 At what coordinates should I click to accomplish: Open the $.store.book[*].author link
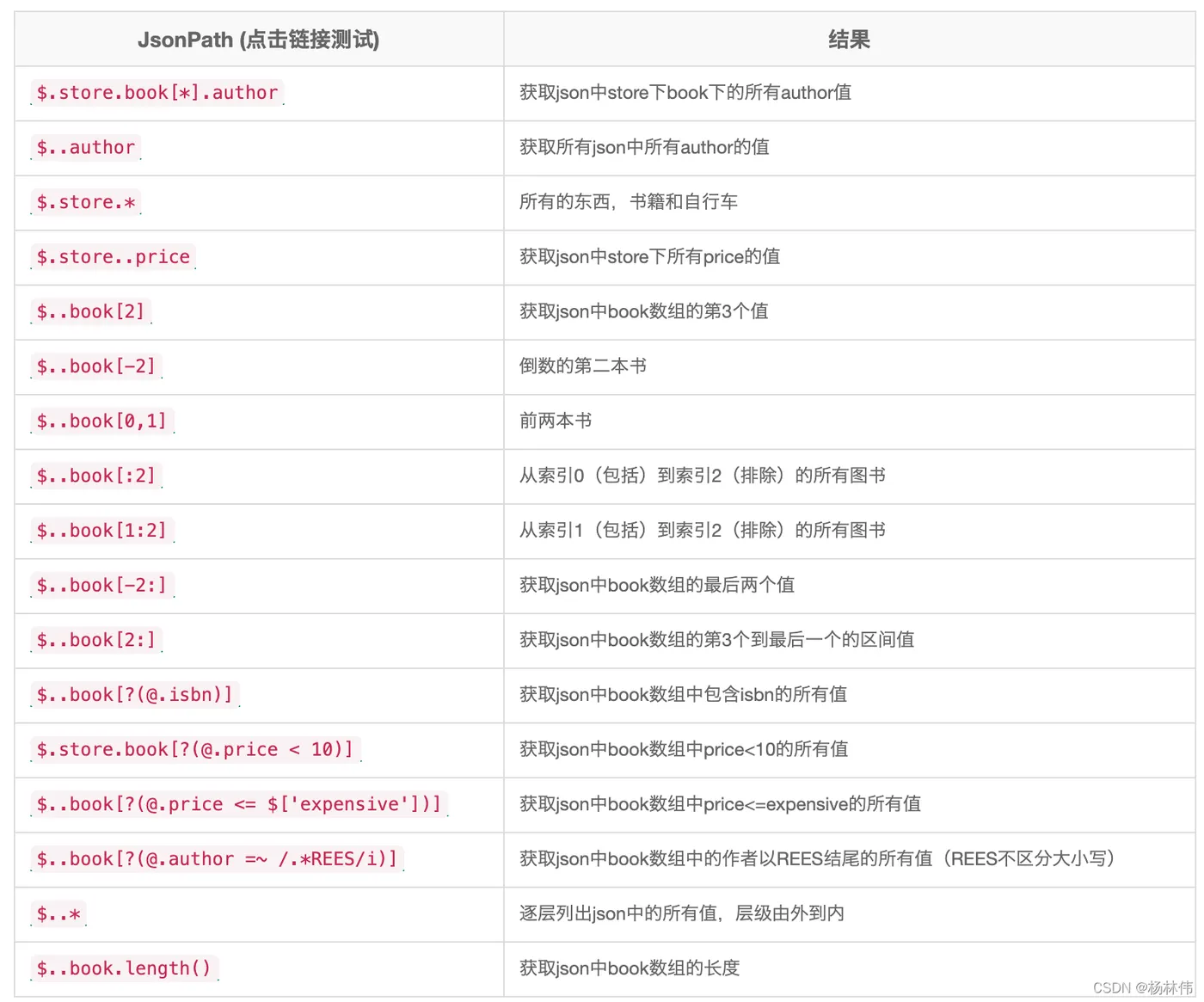tap(157, 93)
